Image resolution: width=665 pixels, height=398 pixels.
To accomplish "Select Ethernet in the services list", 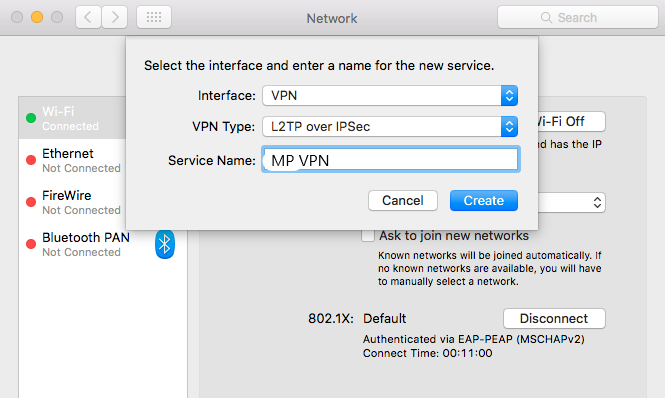I will [x=72, y=160].
